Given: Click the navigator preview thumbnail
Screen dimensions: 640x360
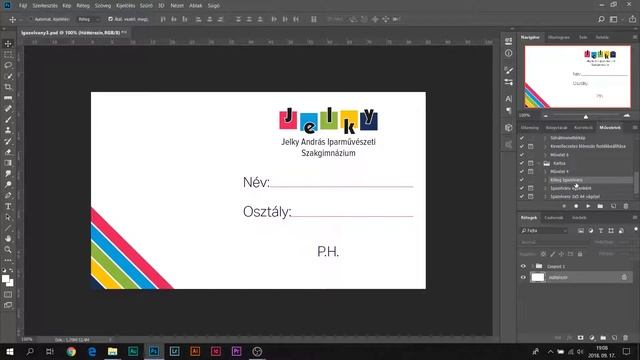Looking at the screenshot, I should pos(578,77).
